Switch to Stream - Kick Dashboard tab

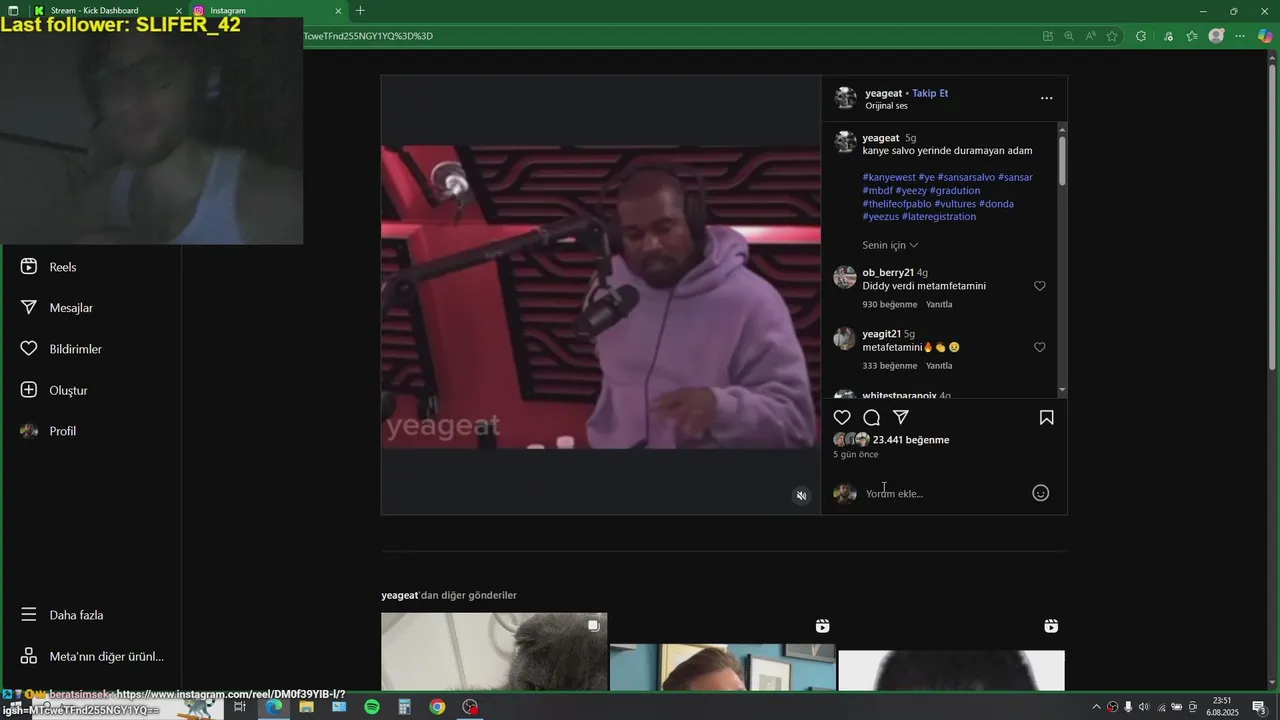[106, 11]
